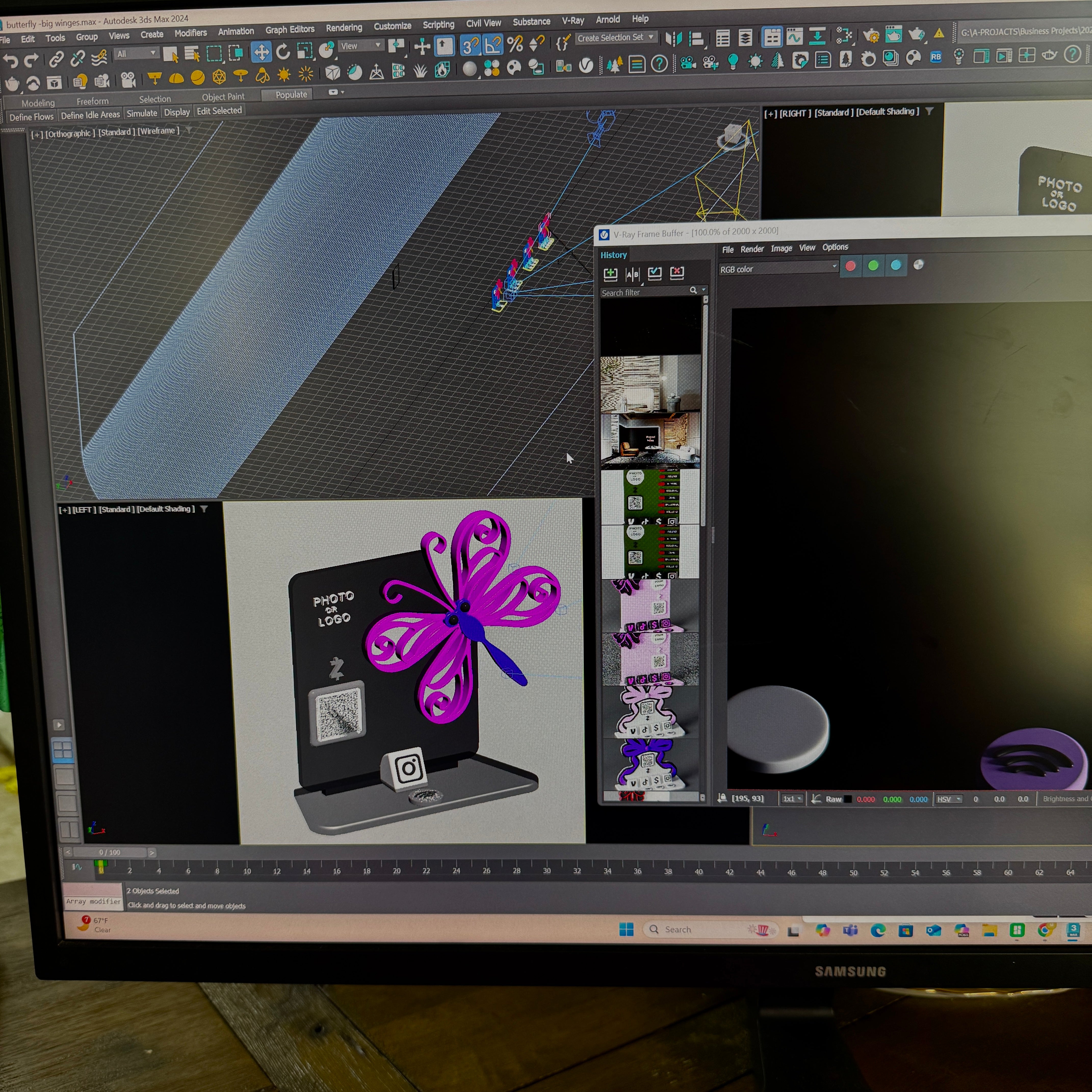This screenshot has width=1092, height=1092.
Task: Open the Modifiers menu
Action: pos(190,33)
